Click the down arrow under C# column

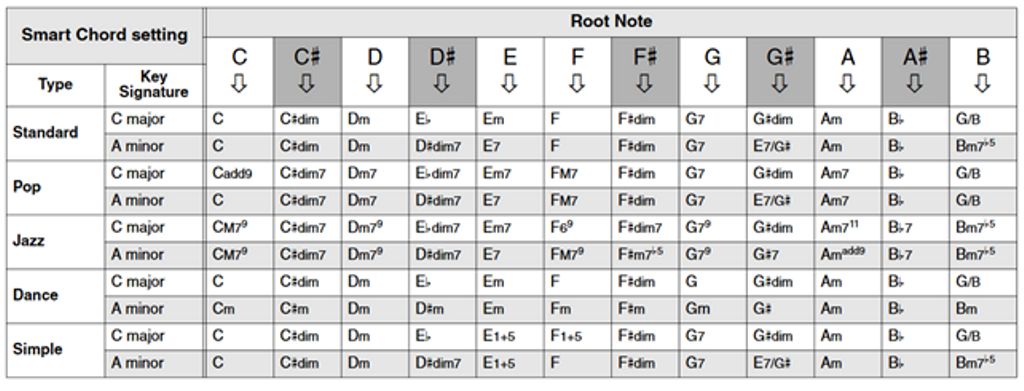[x=307, y=85]
